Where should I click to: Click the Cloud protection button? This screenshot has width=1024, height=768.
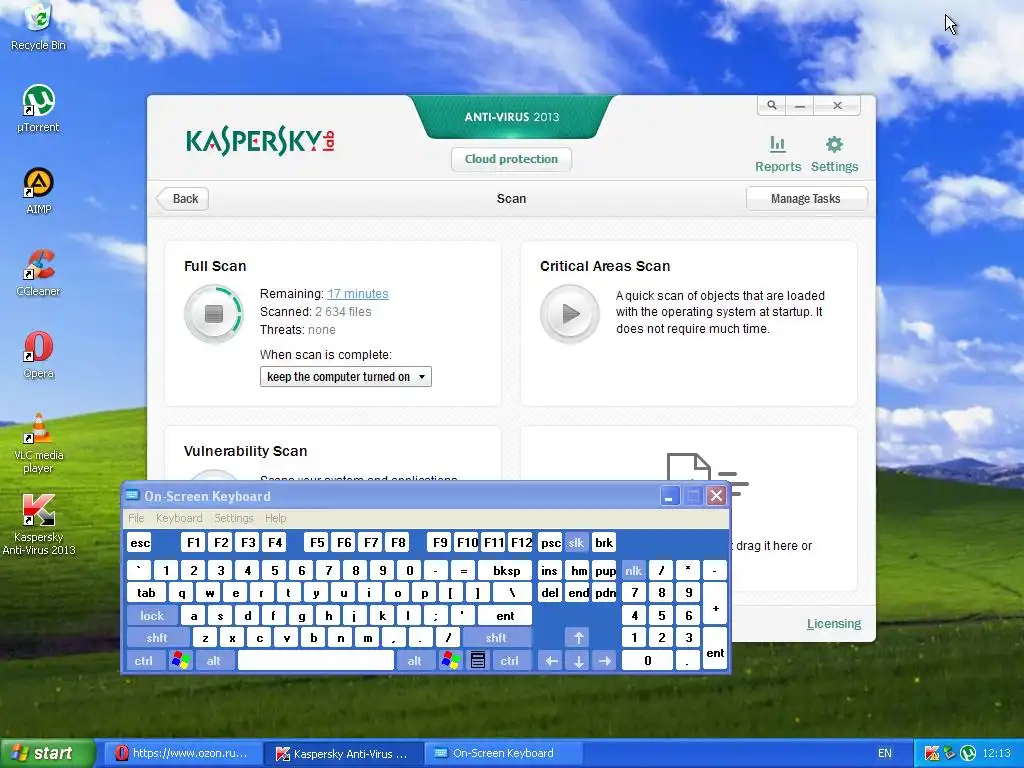coord(511,159)
